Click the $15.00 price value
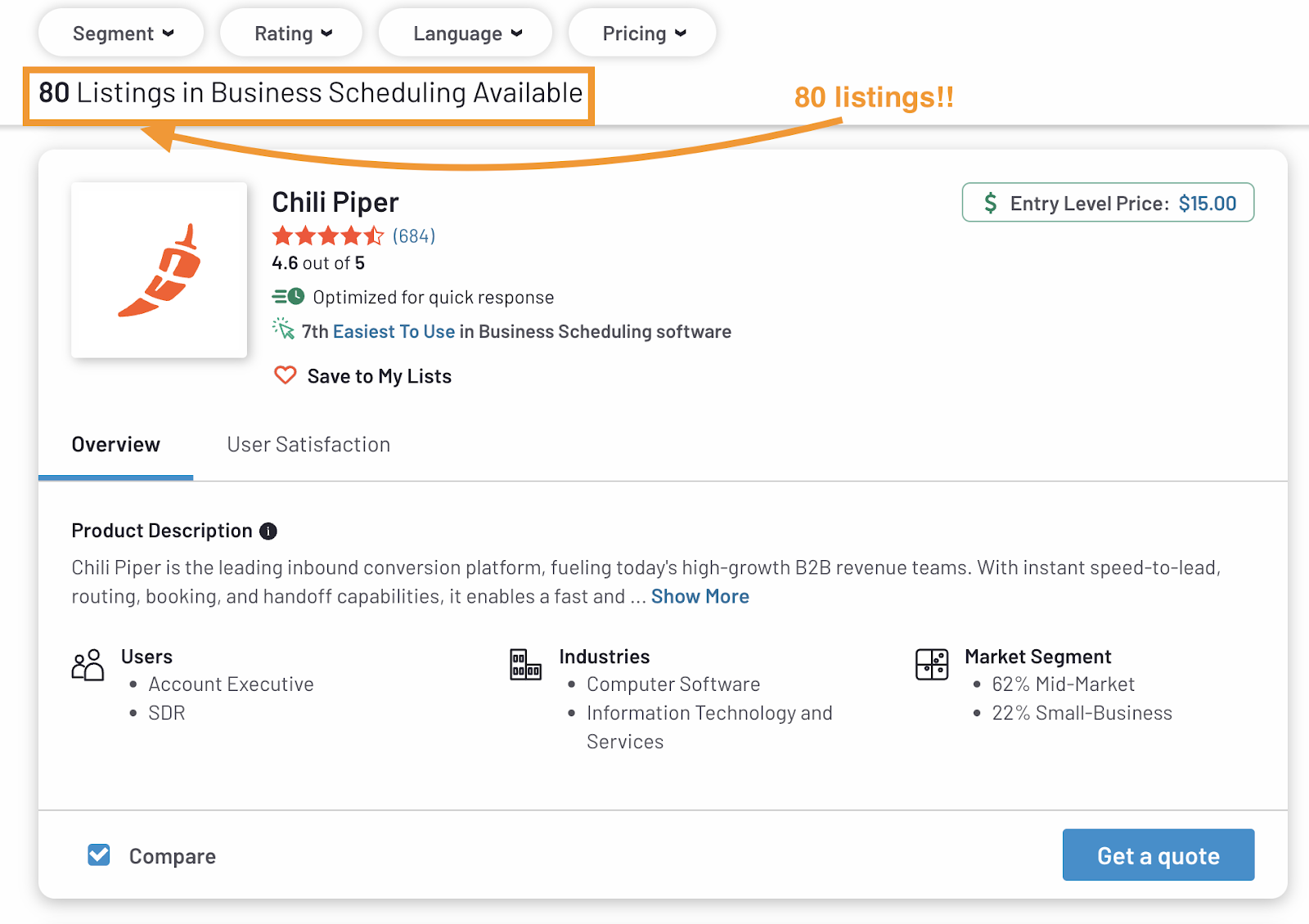The height and width of the screenshot is (924, 1309). click(1208, 204)
